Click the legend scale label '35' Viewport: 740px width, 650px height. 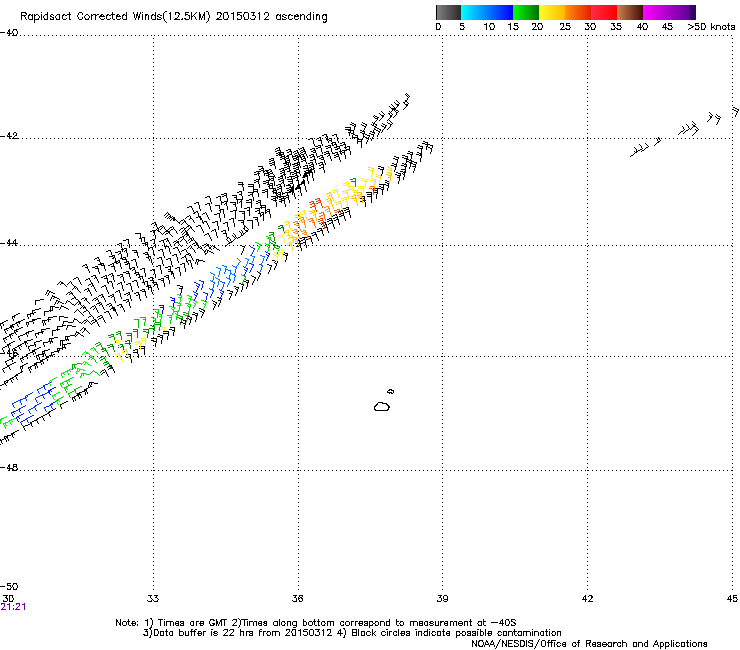[x=616, y=27]
